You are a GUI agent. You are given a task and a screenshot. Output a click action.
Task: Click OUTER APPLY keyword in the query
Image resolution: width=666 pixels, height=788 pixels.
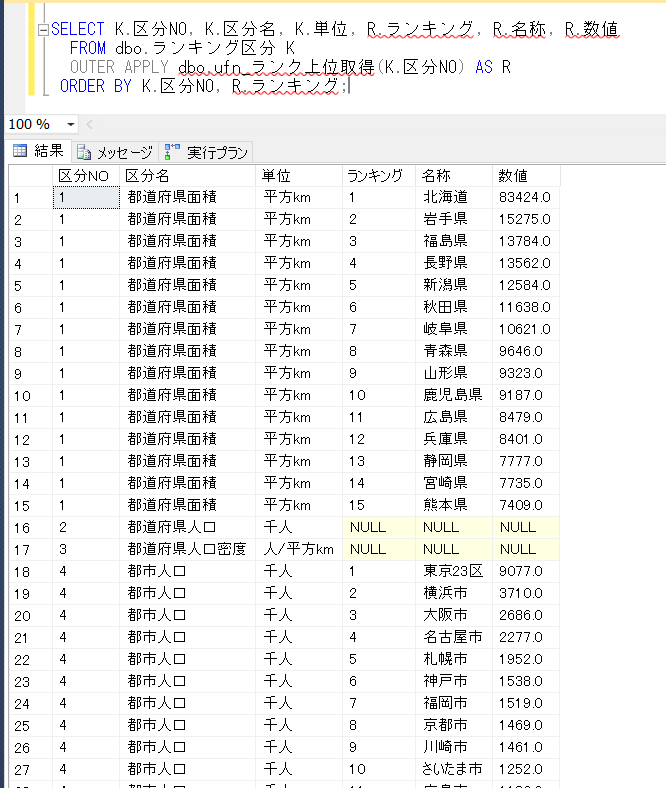pos(120,67)
